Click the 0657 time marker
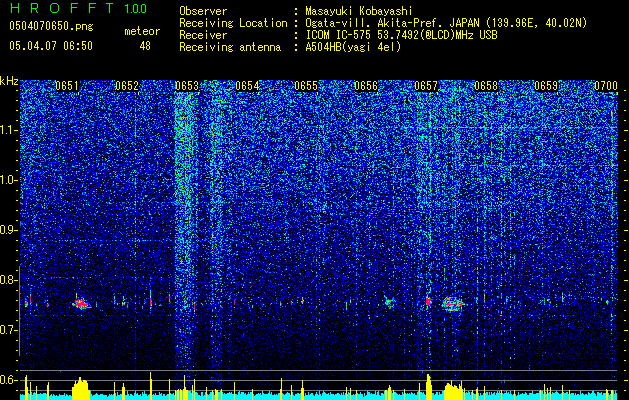Image resolution: width=629 pixels, height=400 pixels. click(426, 86)
